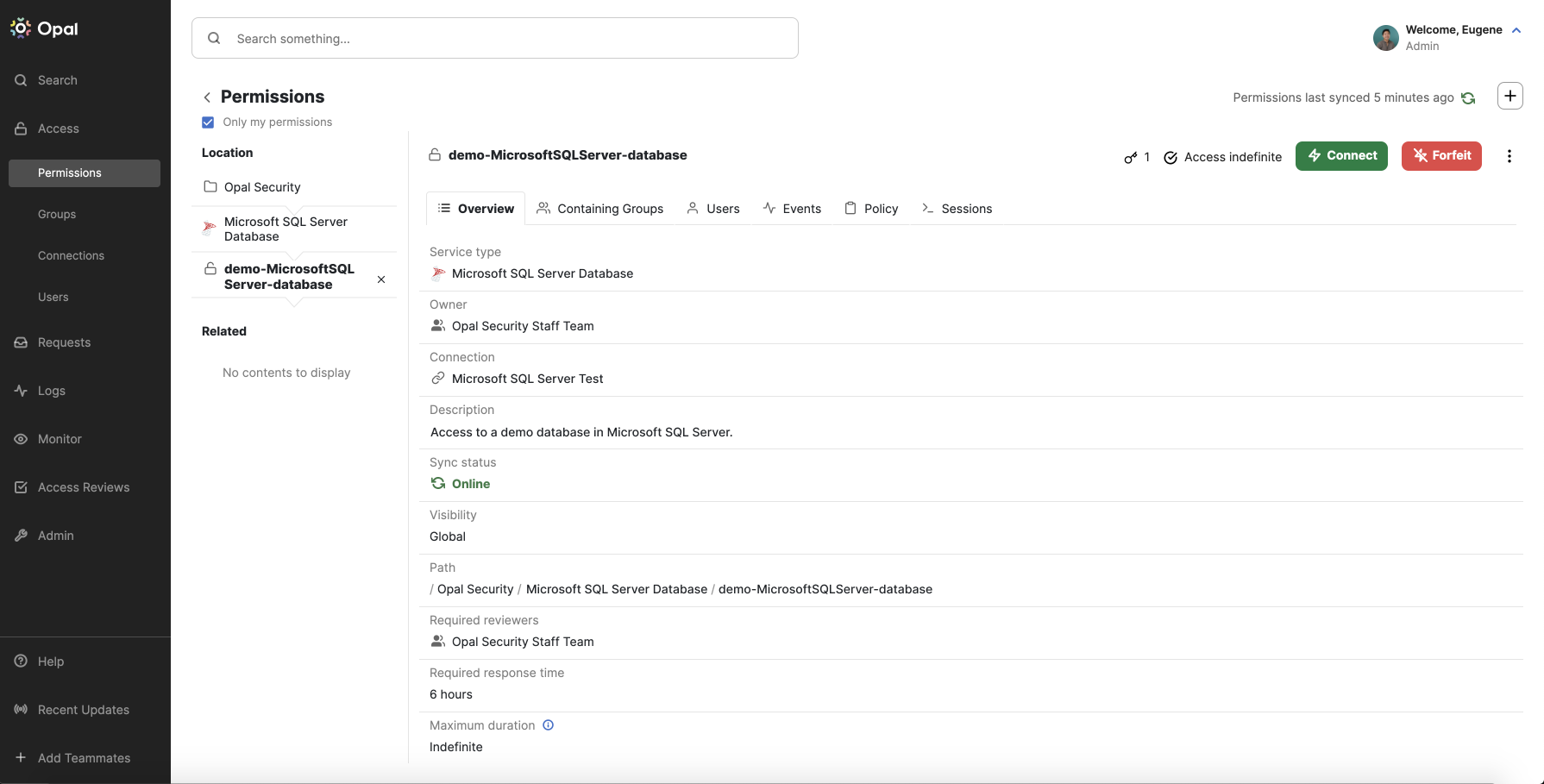Open Search in the sidebar
The image size is (1544, 784).
click(57, 80)
